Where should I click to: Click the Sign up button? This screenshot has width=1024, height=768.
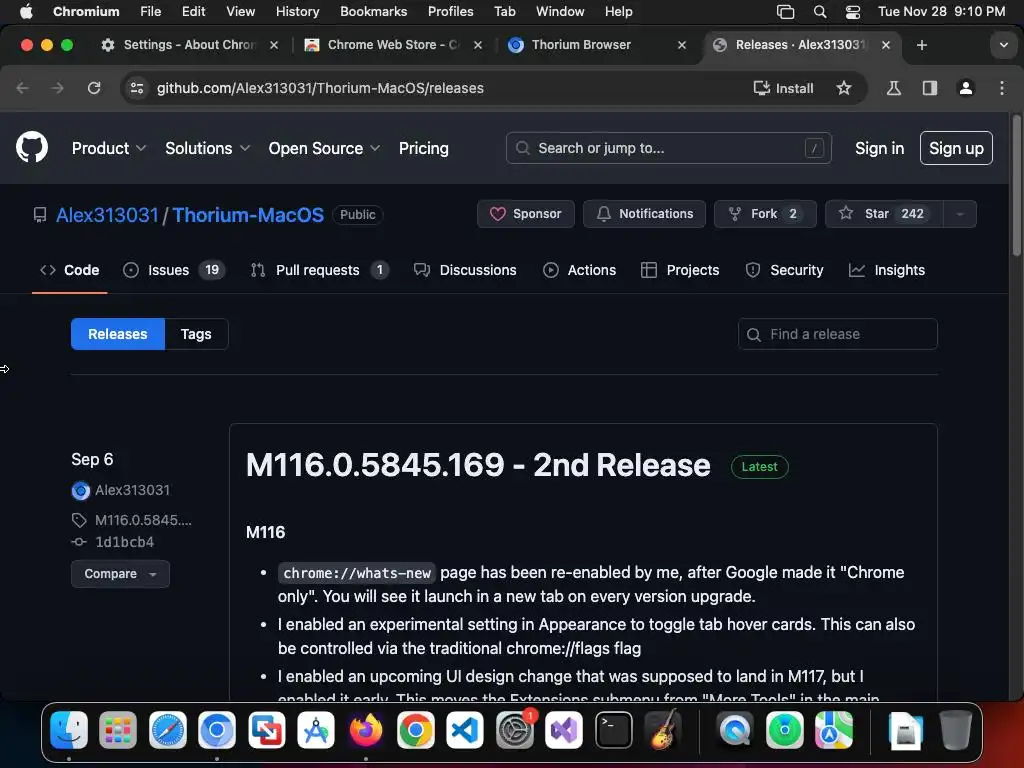956,148
